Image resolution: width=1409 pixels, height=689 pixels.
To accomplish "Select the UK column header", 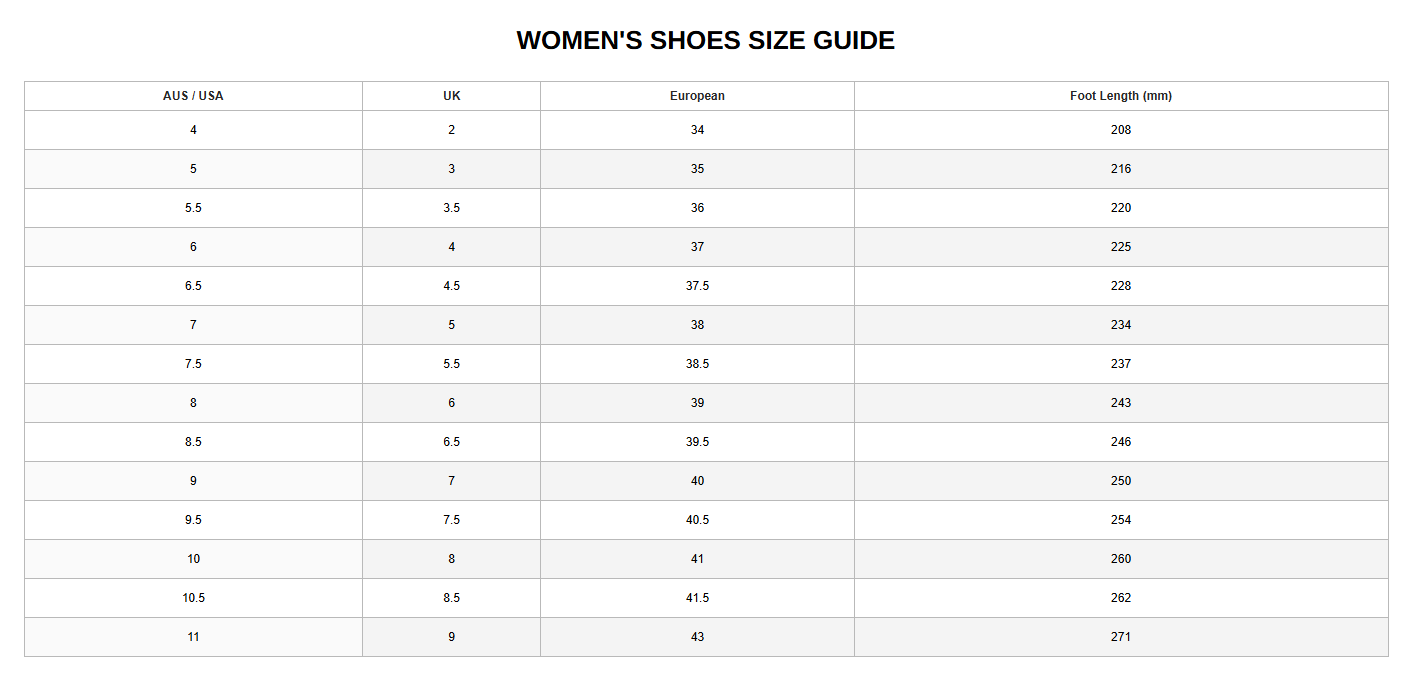I will click(451, 96).
